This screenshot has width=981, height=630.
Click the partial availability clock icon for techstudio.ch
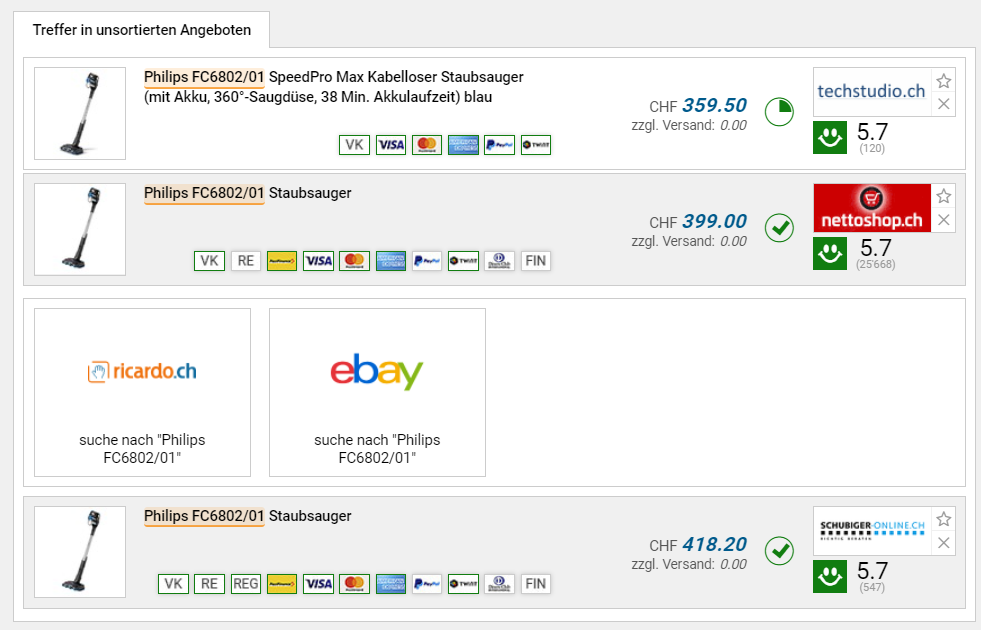click(x=779, y=112)
